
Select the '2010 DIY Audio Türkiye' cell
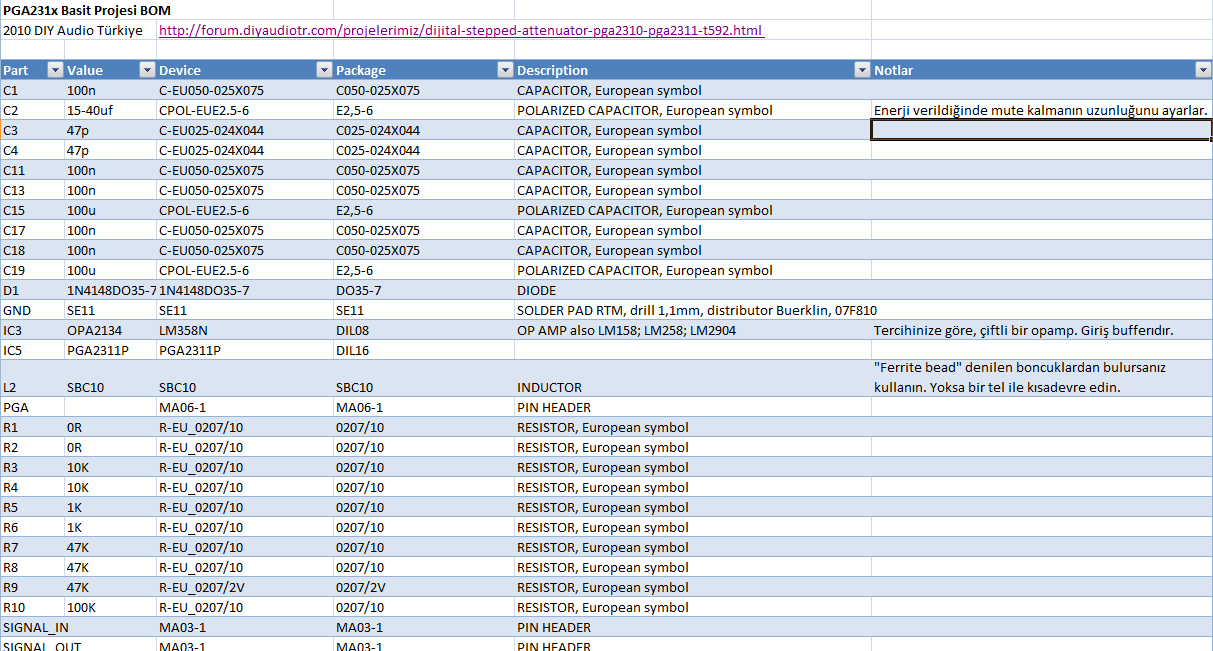click(73, 31)
